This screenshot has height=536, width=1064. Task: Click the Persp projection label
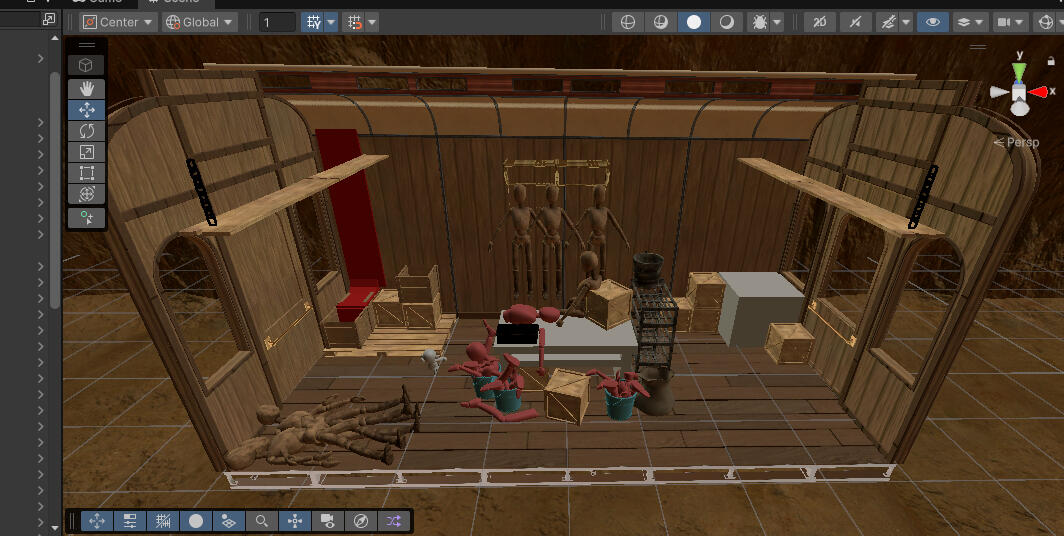point(1019,143)
